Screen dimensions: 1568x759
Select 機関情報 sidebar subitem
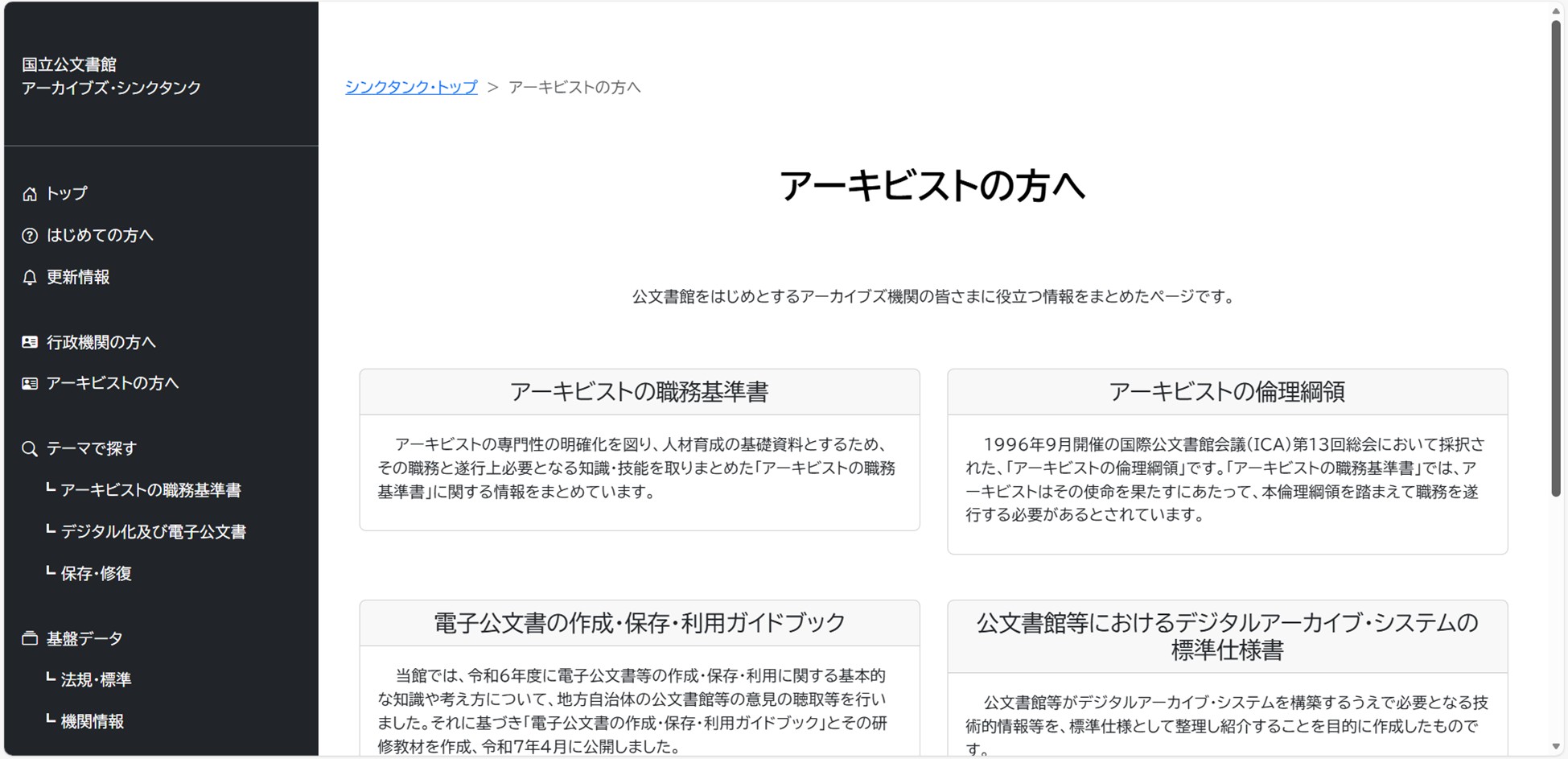pyautogui.click(x=93, y=722)
